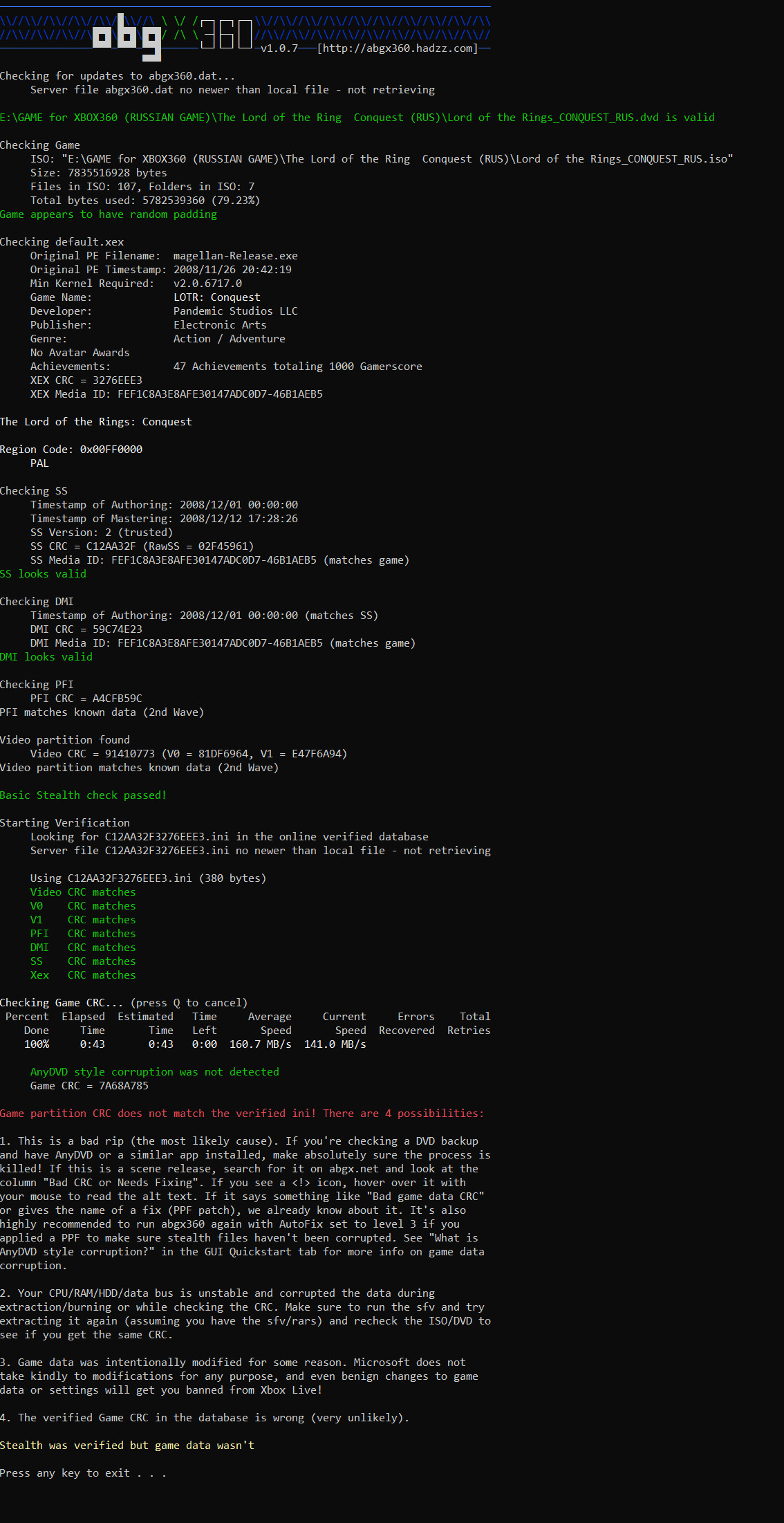Click 'Game appears to have random padding'
The width and height of the screenshot is (784, 1523).
[x=109, y=214]
